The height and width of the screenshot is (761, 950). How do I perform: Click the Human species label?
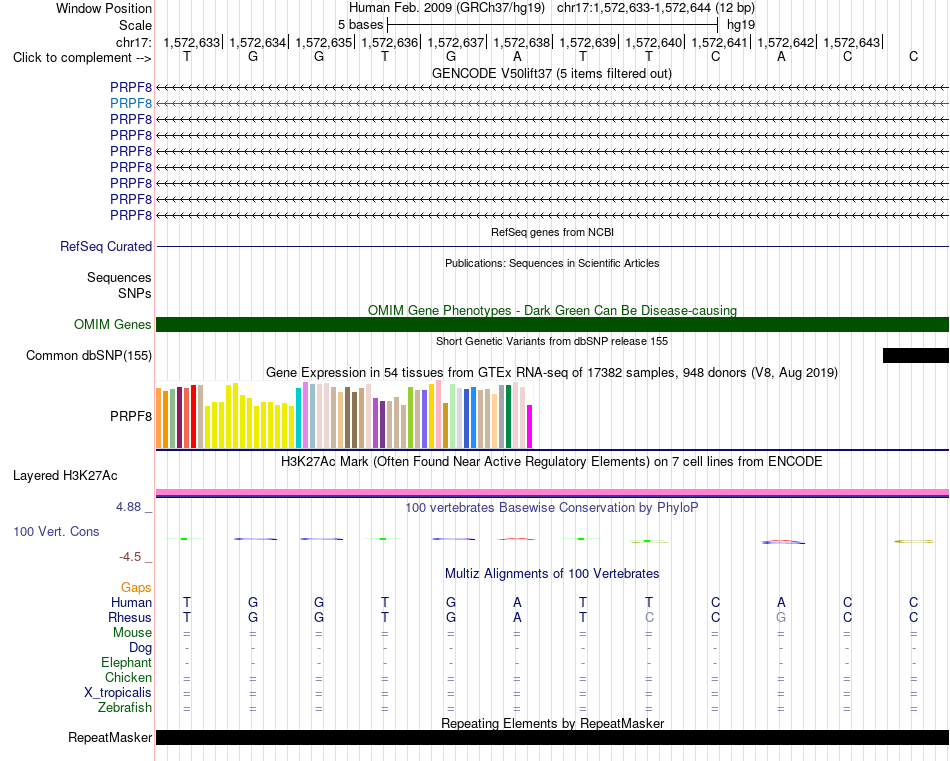click(131, 602)
